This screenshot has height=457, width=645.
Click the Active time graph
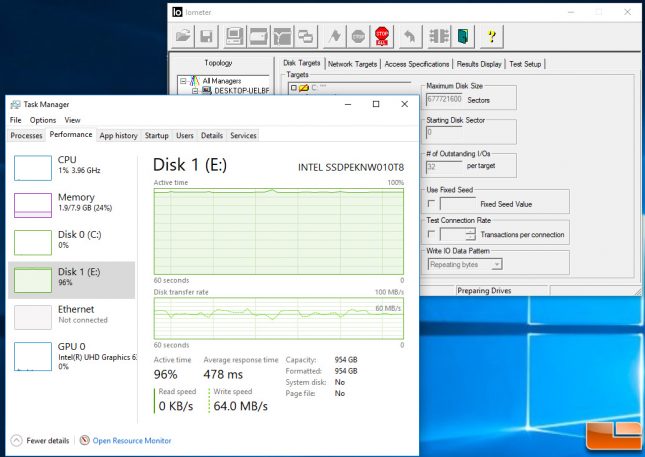coord(278,231)
